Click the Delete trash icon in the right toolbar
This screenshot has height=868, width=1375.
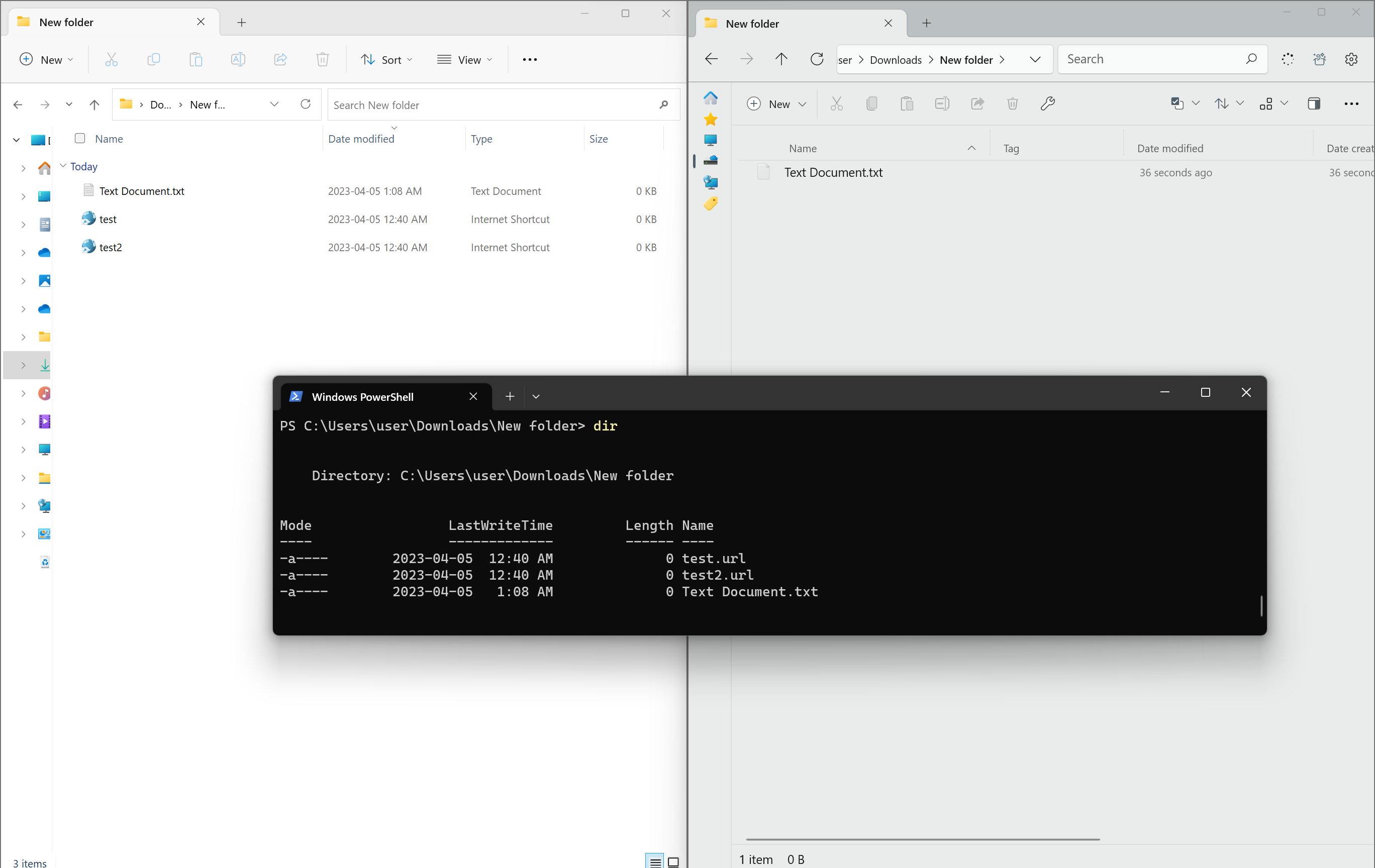click(1012, 103)
